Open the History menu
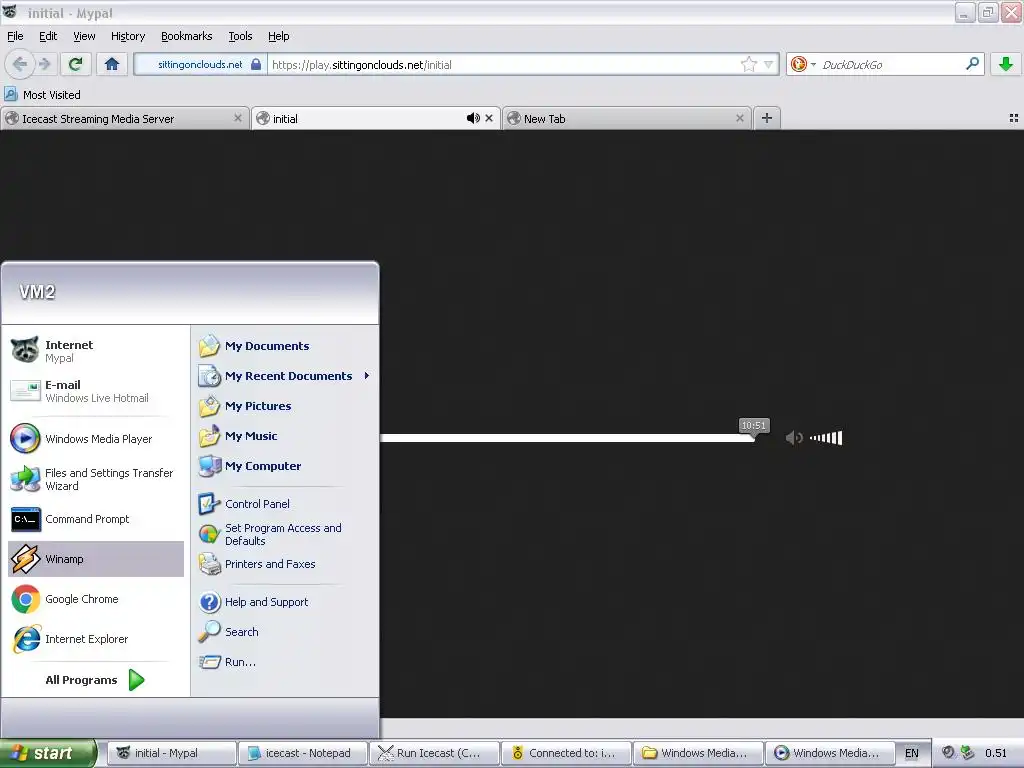The width and height of the screenshot is (1024, 768). (128, 36)
